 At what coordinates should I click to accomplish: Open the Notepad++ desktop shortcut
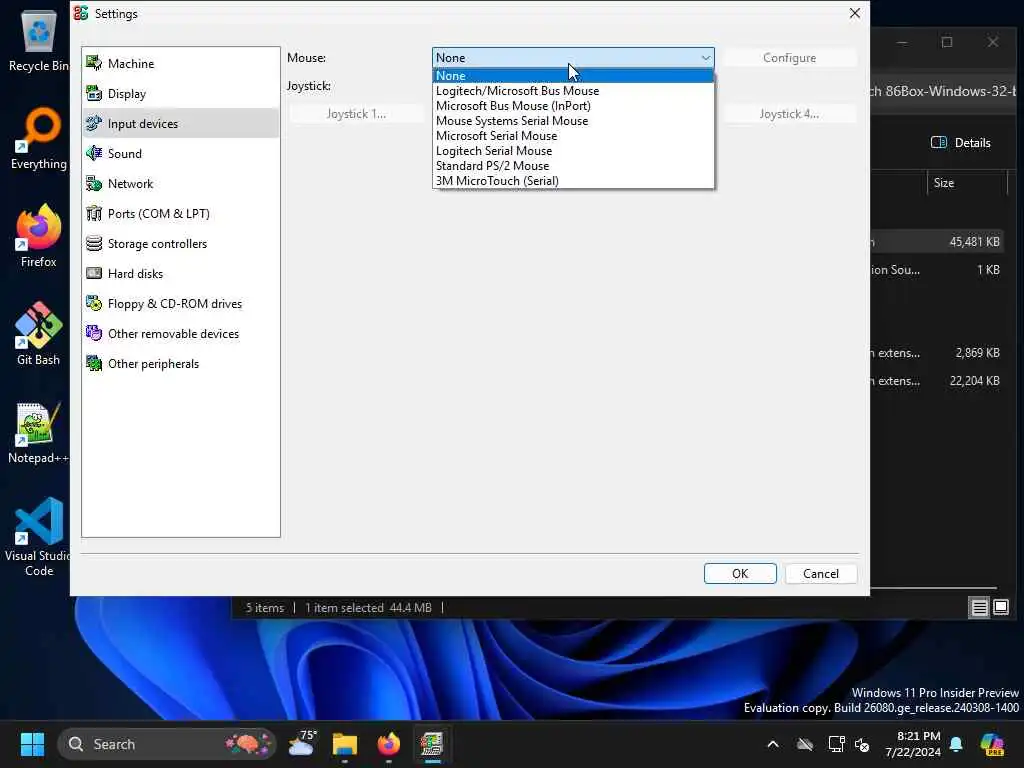pyautogui.click(x=38, y=432)
